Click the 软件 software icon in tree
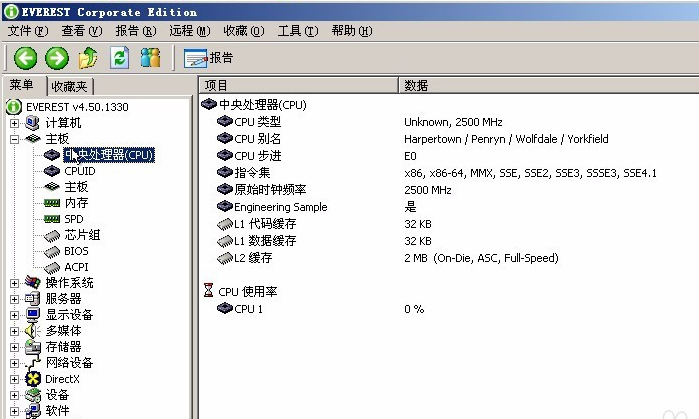This screenshot has width=699, height=419. (x=33, y=411)
